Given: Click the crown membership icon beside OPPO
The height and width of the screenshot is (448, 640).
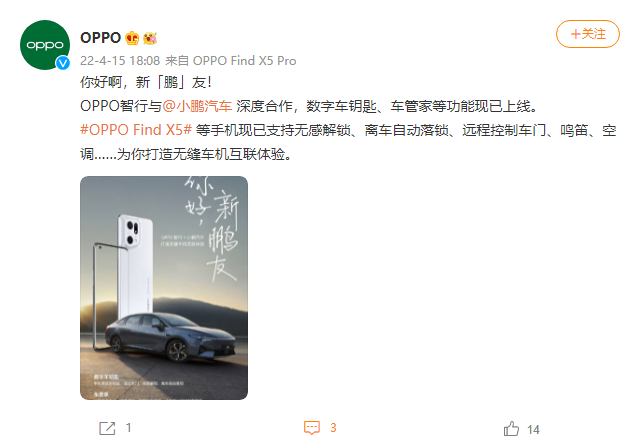Looking at the screenshot, I should point(132,38).
